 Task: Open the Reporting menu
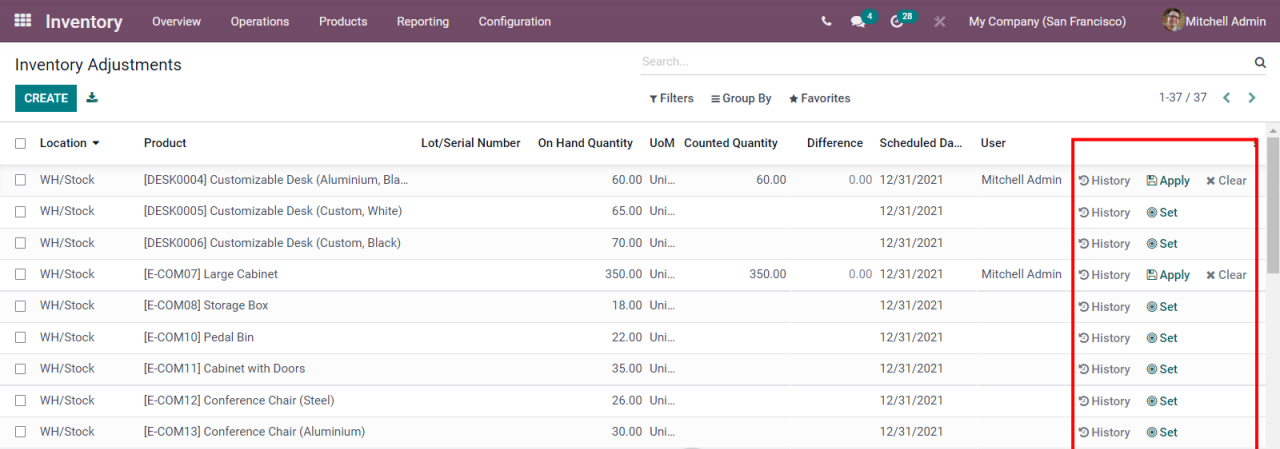point(423,21)
